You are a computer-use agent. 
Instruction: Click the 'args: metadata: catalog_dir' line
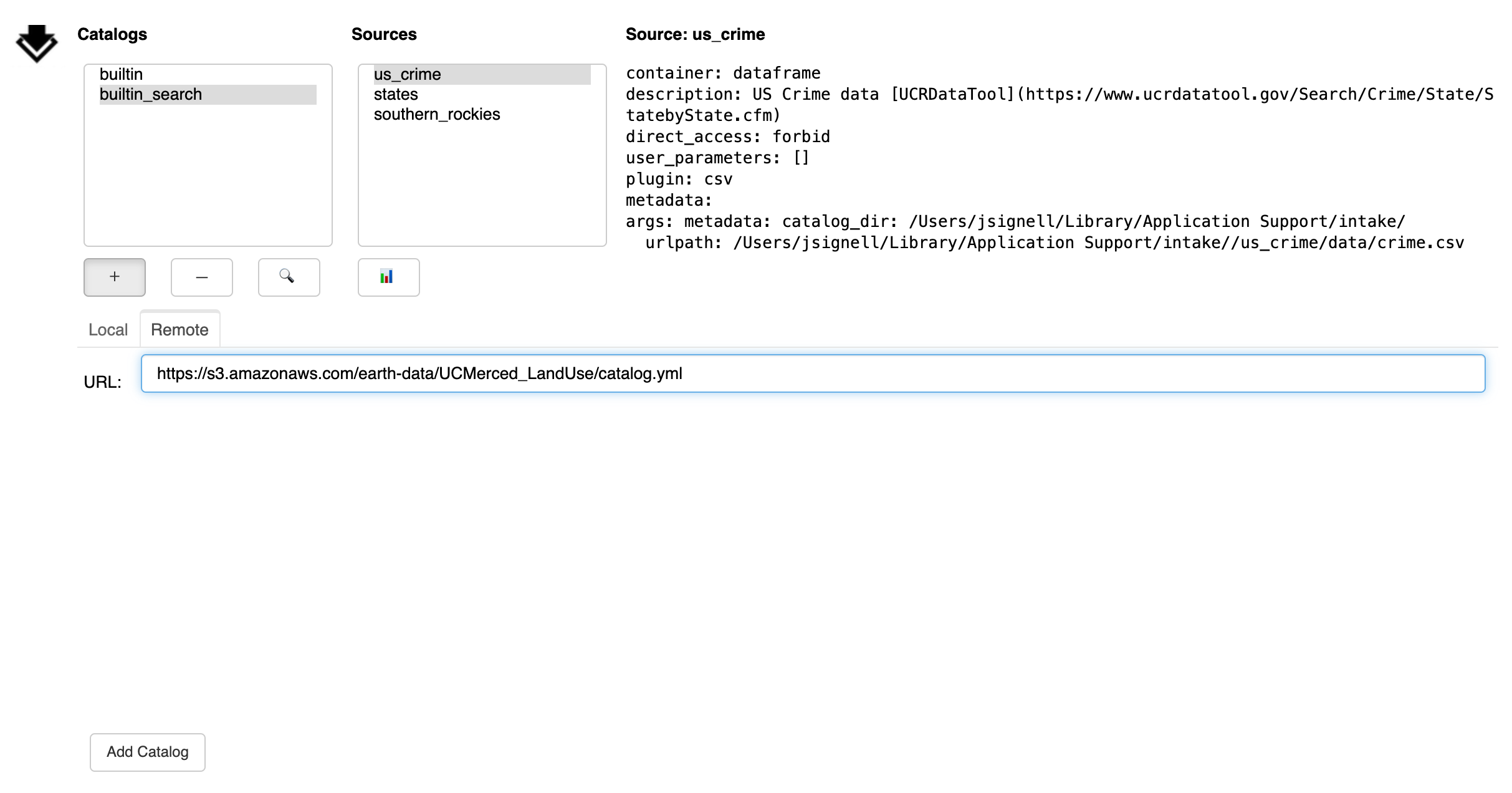(1016, 222)
